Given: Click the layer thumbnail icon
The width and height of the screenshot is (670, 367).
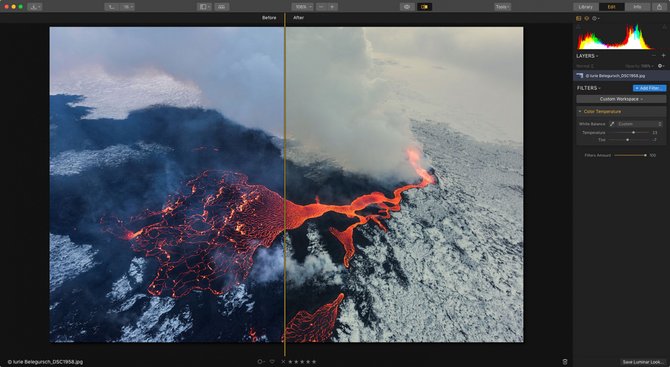Looking at the screenshot, I should (580, 76).
